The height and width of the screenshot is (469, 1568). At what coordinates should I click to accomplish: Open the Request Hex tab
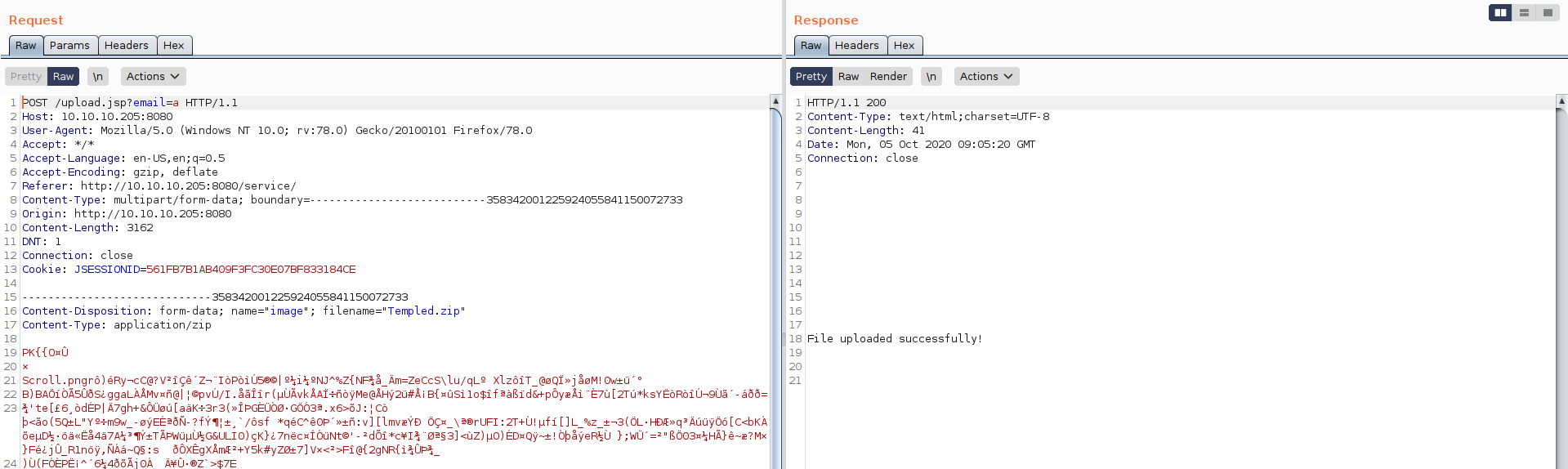click(x=173, y=46)
